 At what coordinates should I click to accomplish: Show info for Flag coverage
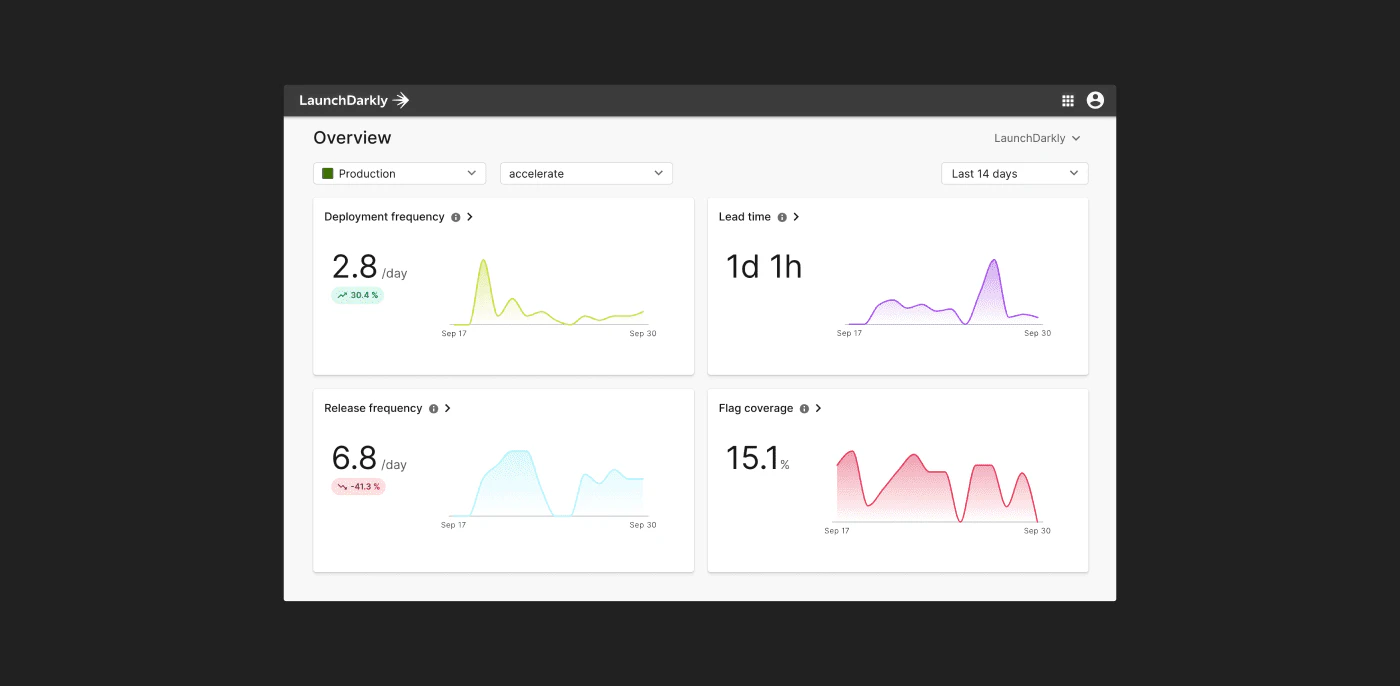tap(804, 409)
